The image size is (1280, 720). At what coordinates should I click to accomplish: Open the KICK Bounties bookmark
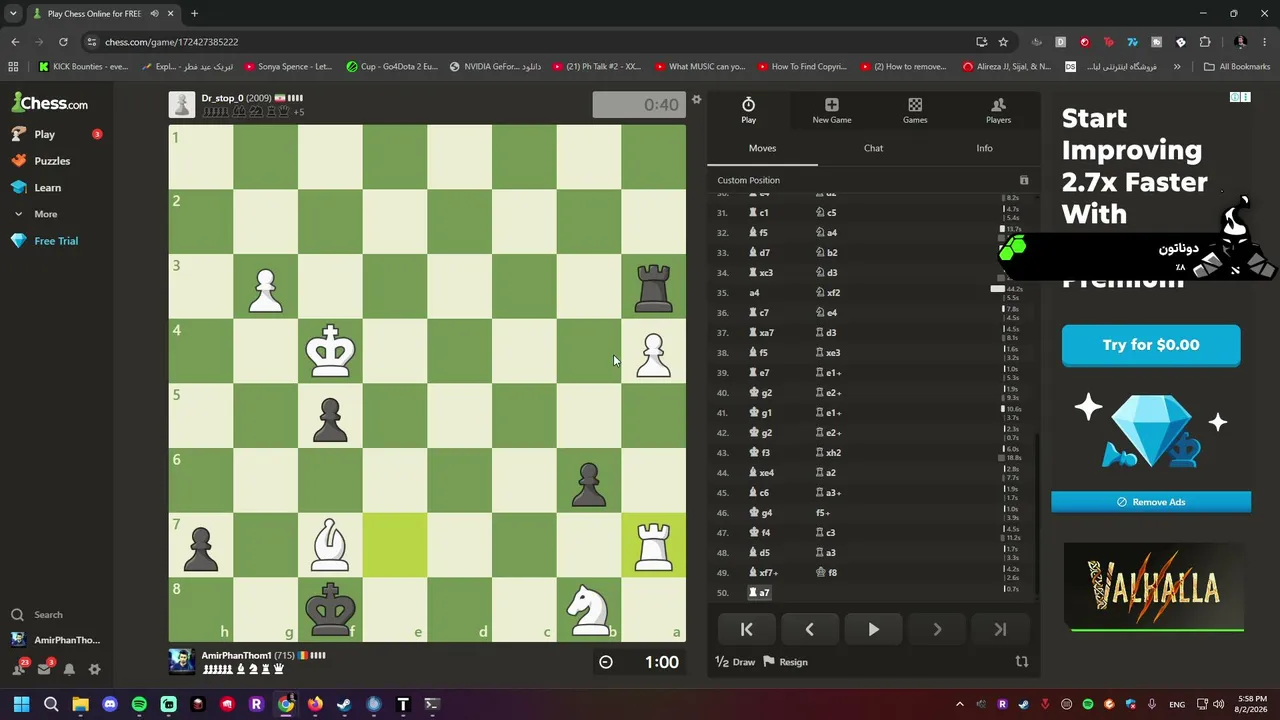(83, 67)
